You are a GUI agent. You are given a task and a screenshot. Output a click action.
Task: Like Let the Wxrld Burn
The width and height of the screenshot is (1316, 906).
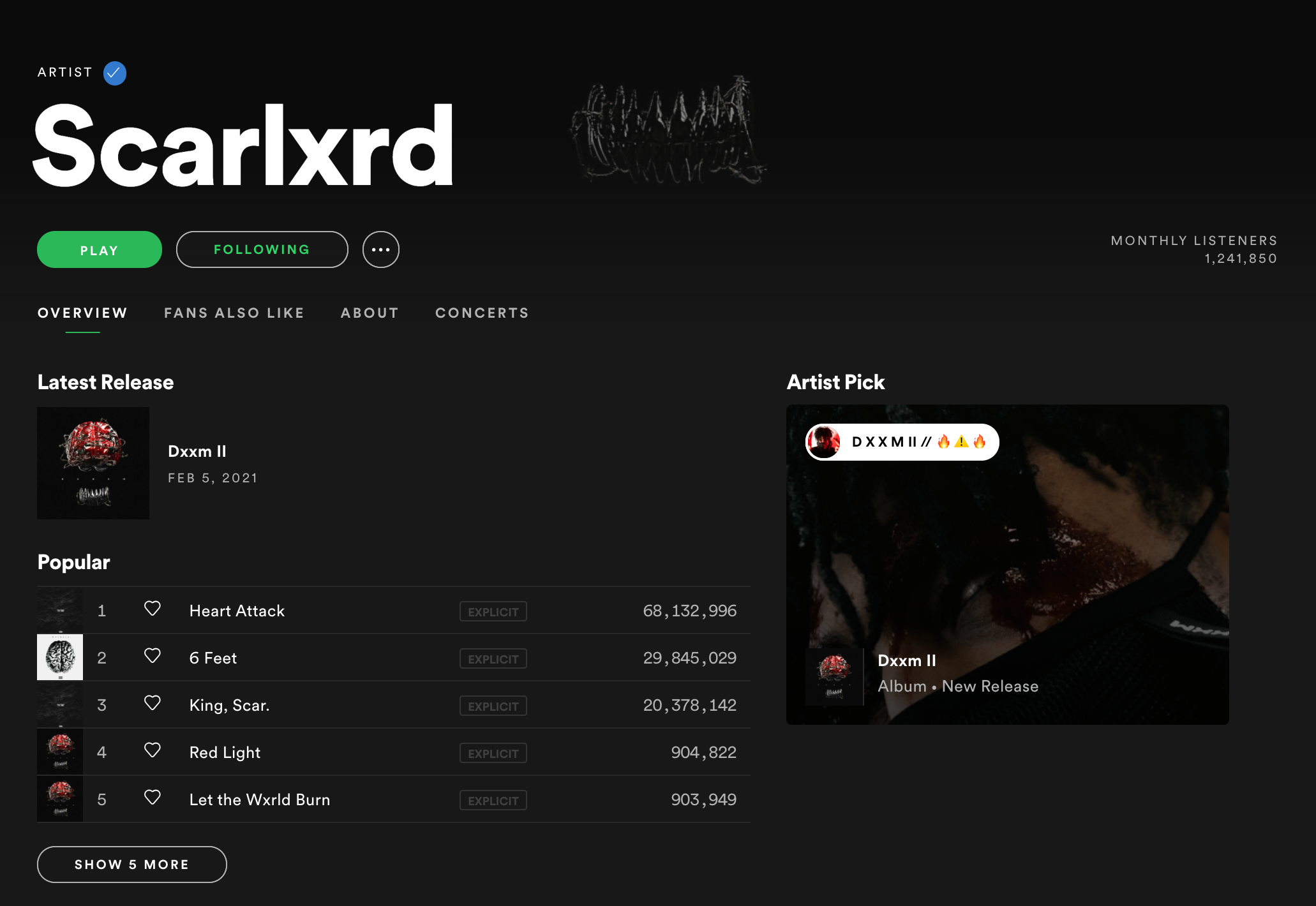point(152,798)
